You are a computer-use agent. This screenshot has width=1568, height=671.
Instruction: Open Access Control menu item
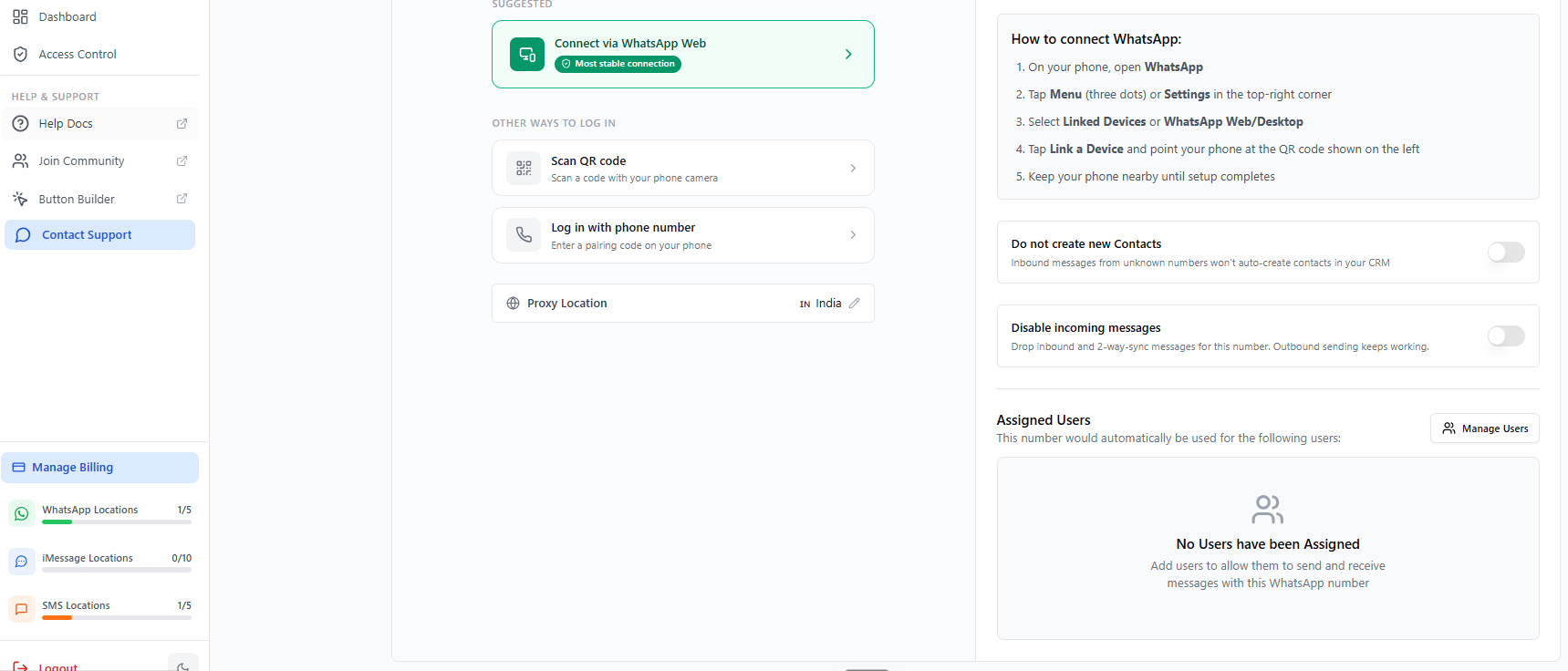[100, 54]
